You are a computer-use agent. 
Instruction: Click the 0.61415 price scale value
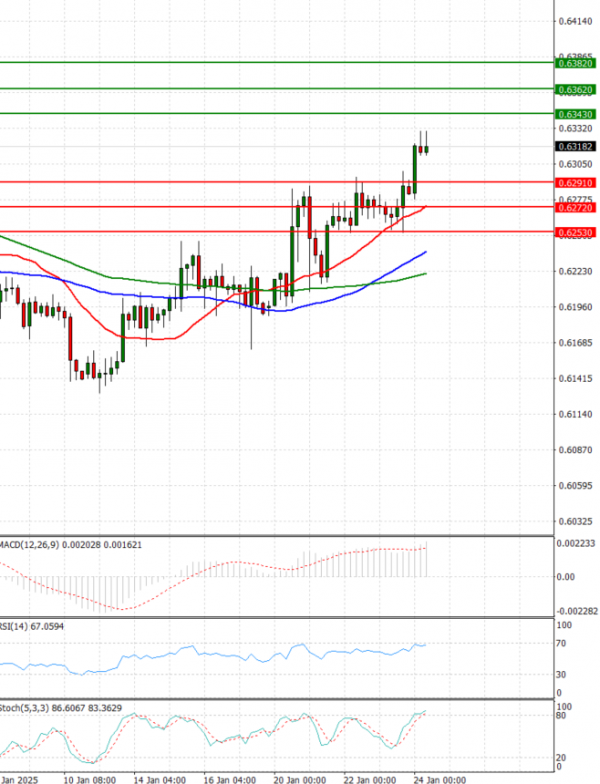coord(575,378)
